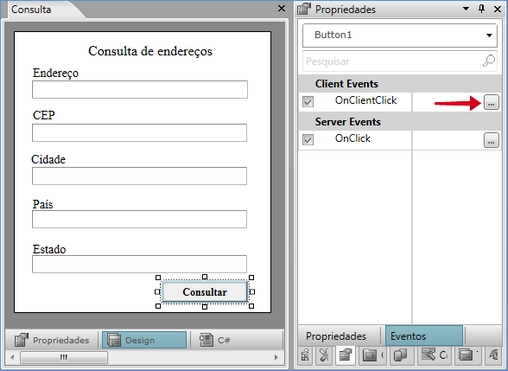508x371 pixels.
Task: Toggle the pin icon on Propriedades panel
Action: [x=481, y=9]
